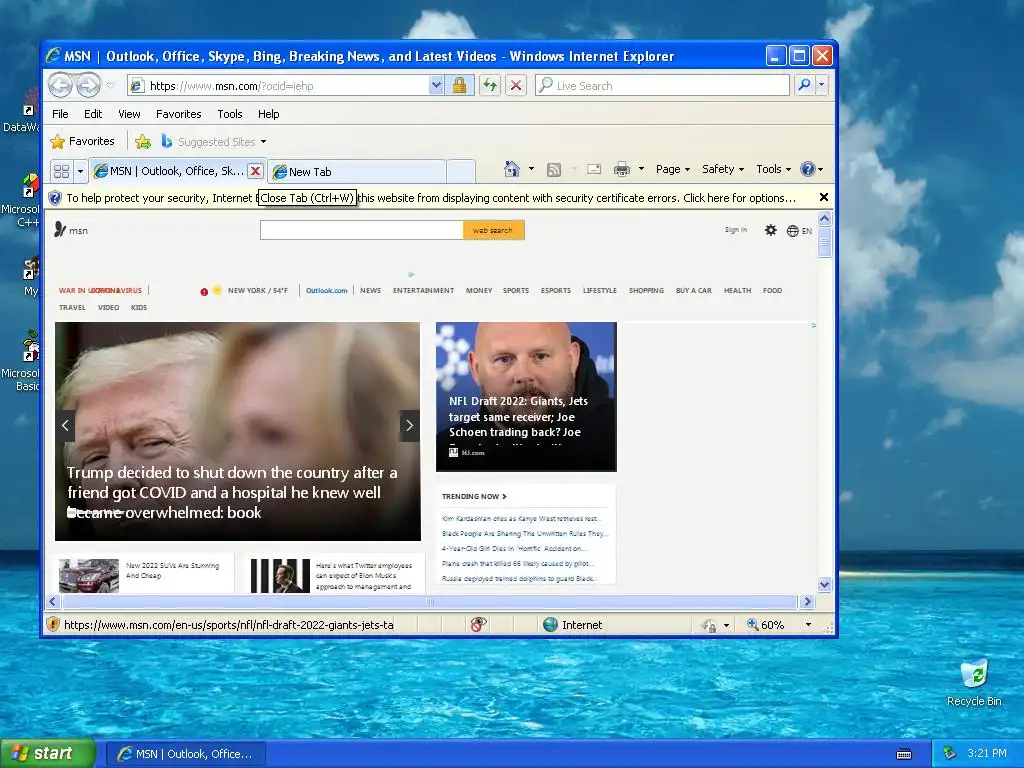
Task: Click the MSN web search input field
Action: (362, 230)
